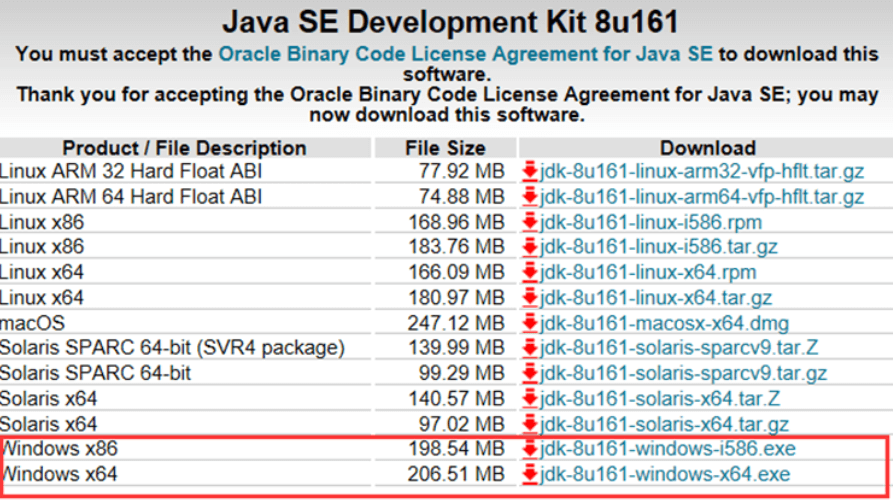The height and width of the screenshot is (503, 893).
Task: Click the 'Windows x86' product description
Action: coord(59,449)
